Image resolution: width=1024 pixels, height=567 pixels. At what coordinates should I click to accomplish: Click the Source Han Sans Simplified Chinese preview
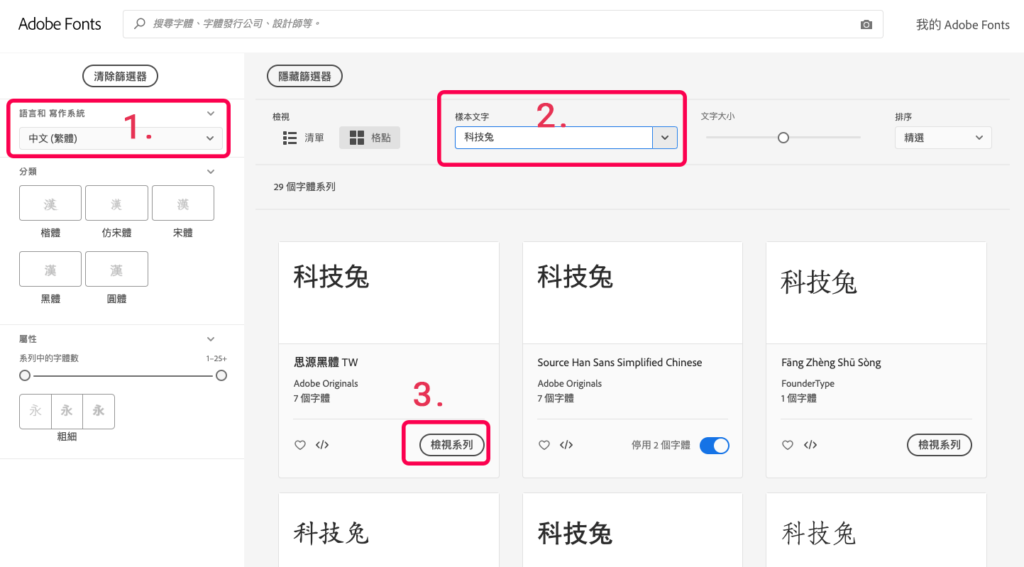(x=632, y=293)
